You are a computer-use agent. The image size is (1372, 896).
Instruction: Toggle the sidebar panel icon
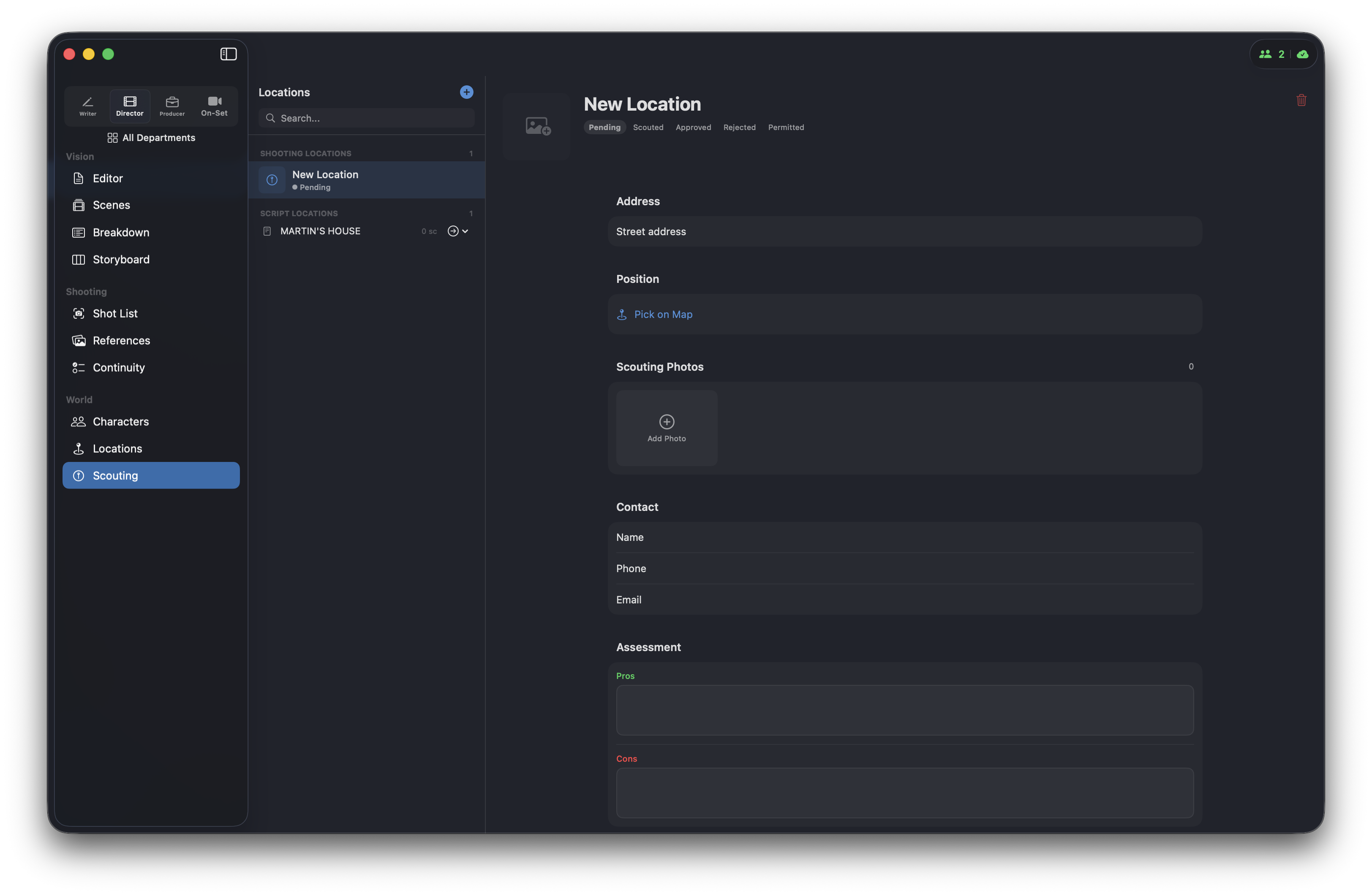pos(228,54)
